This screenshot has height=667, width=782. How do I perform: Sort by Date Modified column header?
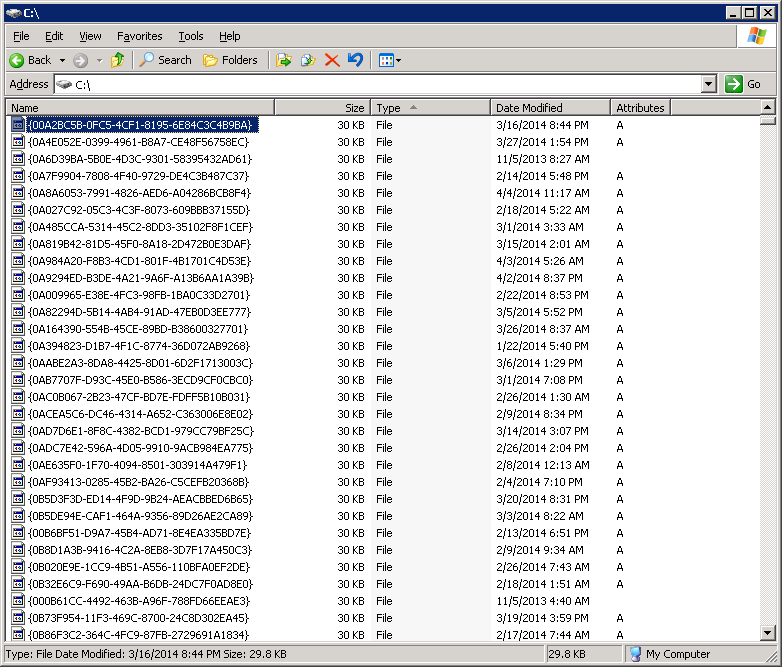tap(551, 108)
